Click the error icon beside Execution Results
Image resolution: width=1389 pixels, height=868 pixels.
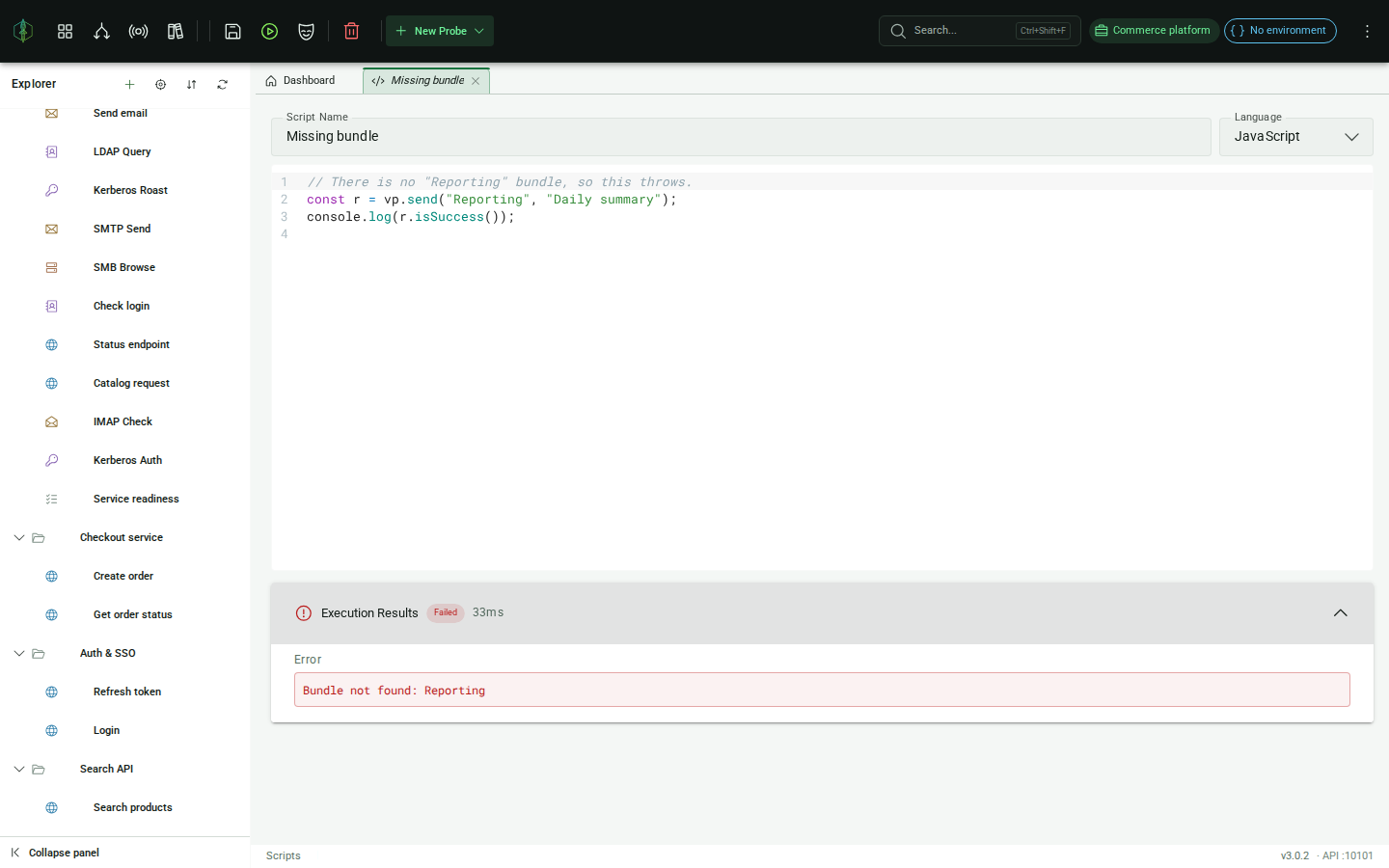pyautogui.click(x=304, y=613)
